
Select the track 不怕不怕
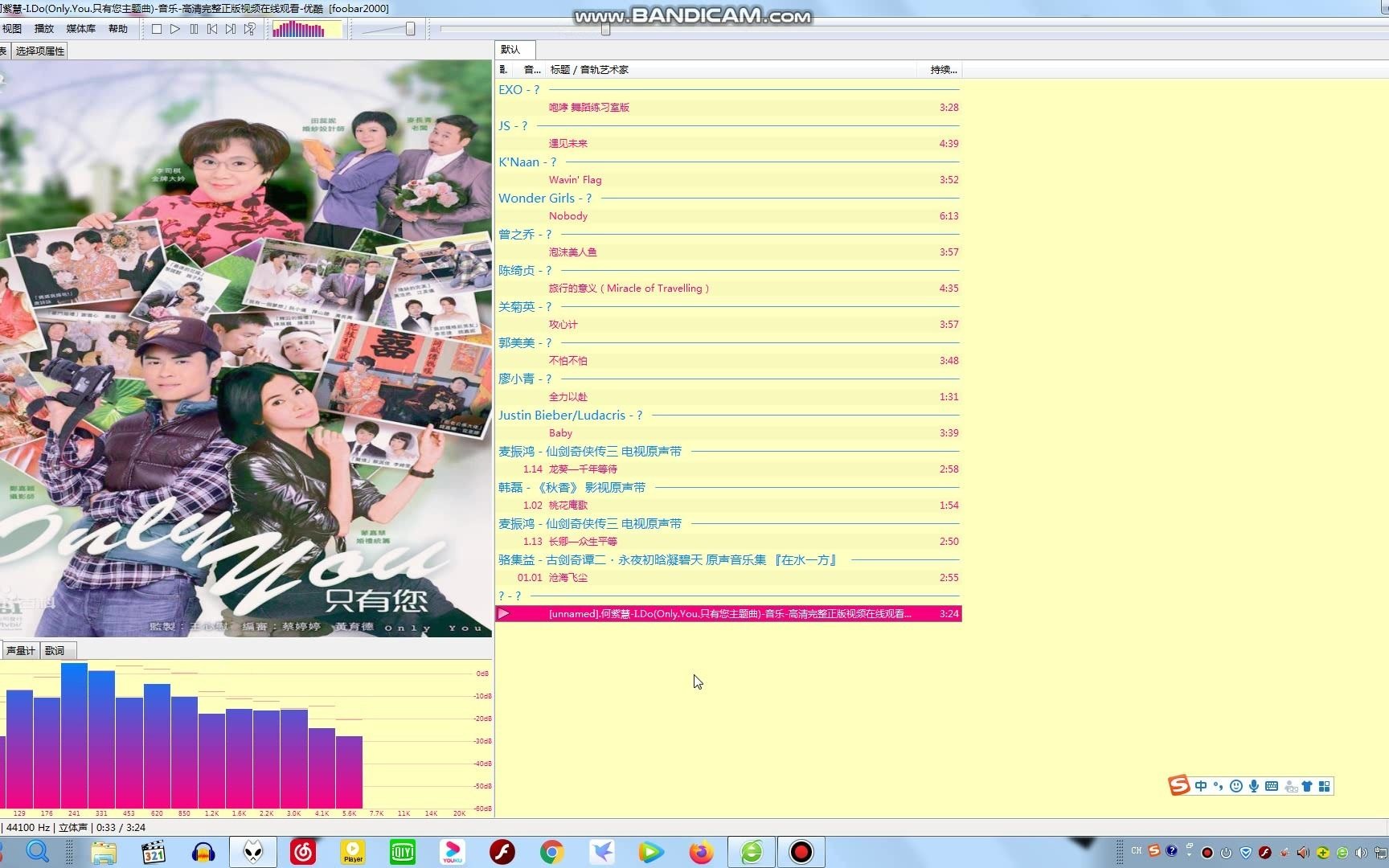pyautogui.click(x=728, y=361)
